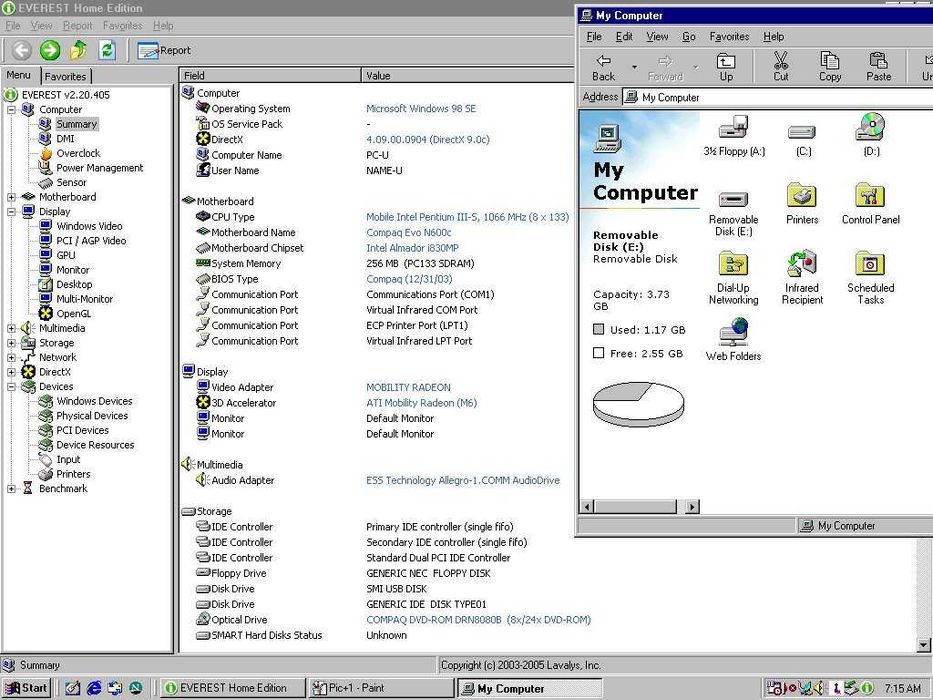Click scroll-down arrow of EVEREST details pane

point(923,645)
